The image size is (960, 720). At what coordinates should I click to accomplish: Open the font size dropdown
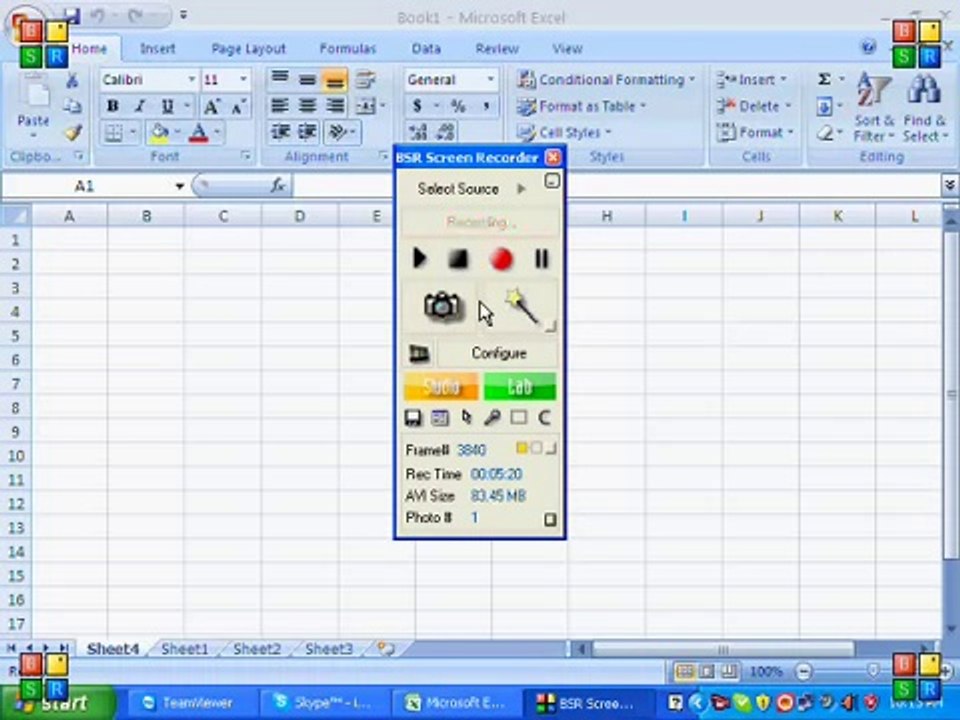(x=243, y=80)
